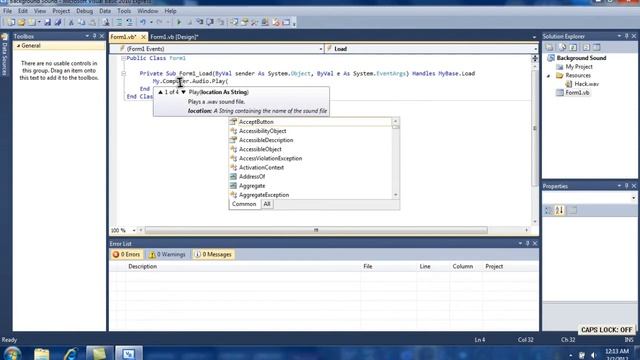This screenshot has width=640, height=360.
Task: Click the Step Over toolbar icon
Action: tap(210, 22)
